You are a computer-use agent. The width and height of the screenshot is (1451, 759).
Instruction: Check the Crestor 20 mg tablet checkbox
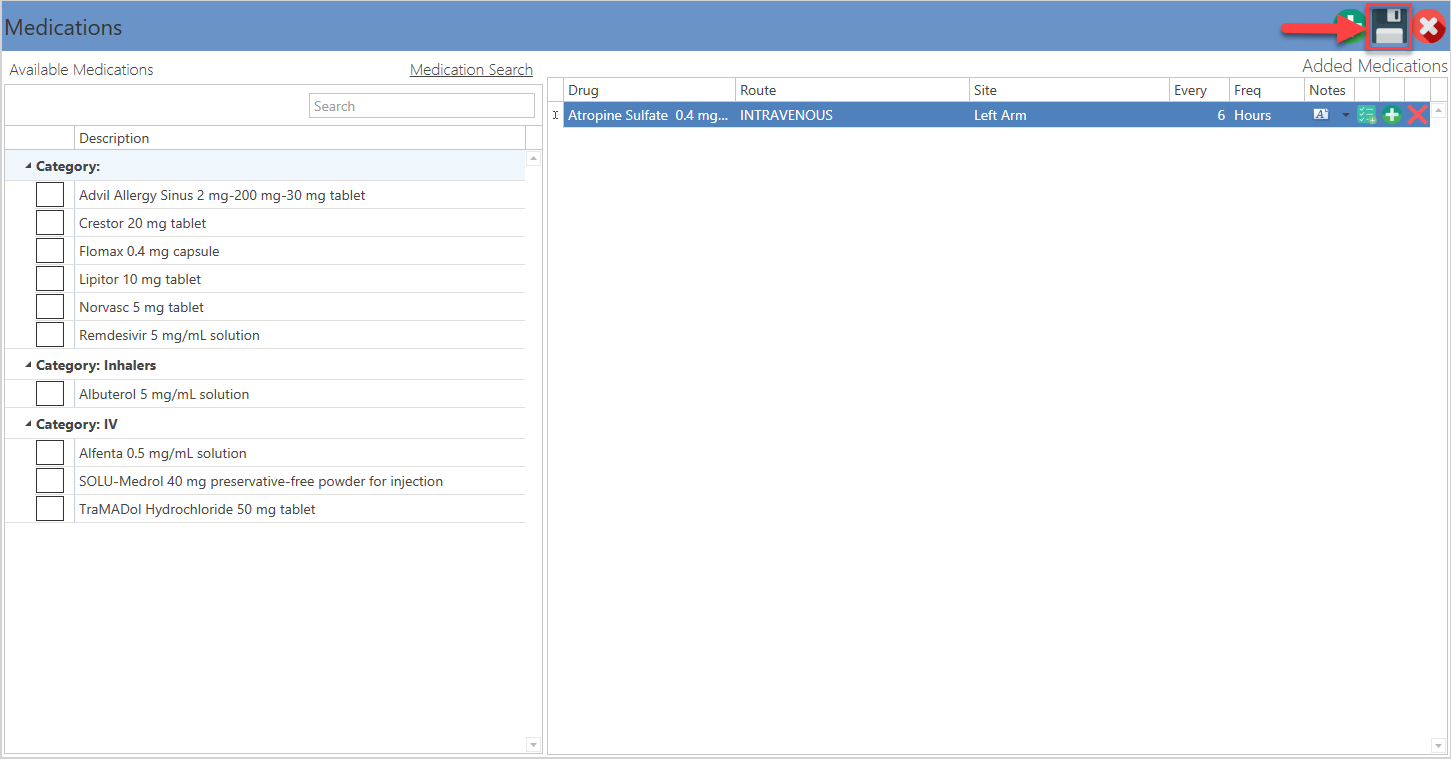point(50,223)
